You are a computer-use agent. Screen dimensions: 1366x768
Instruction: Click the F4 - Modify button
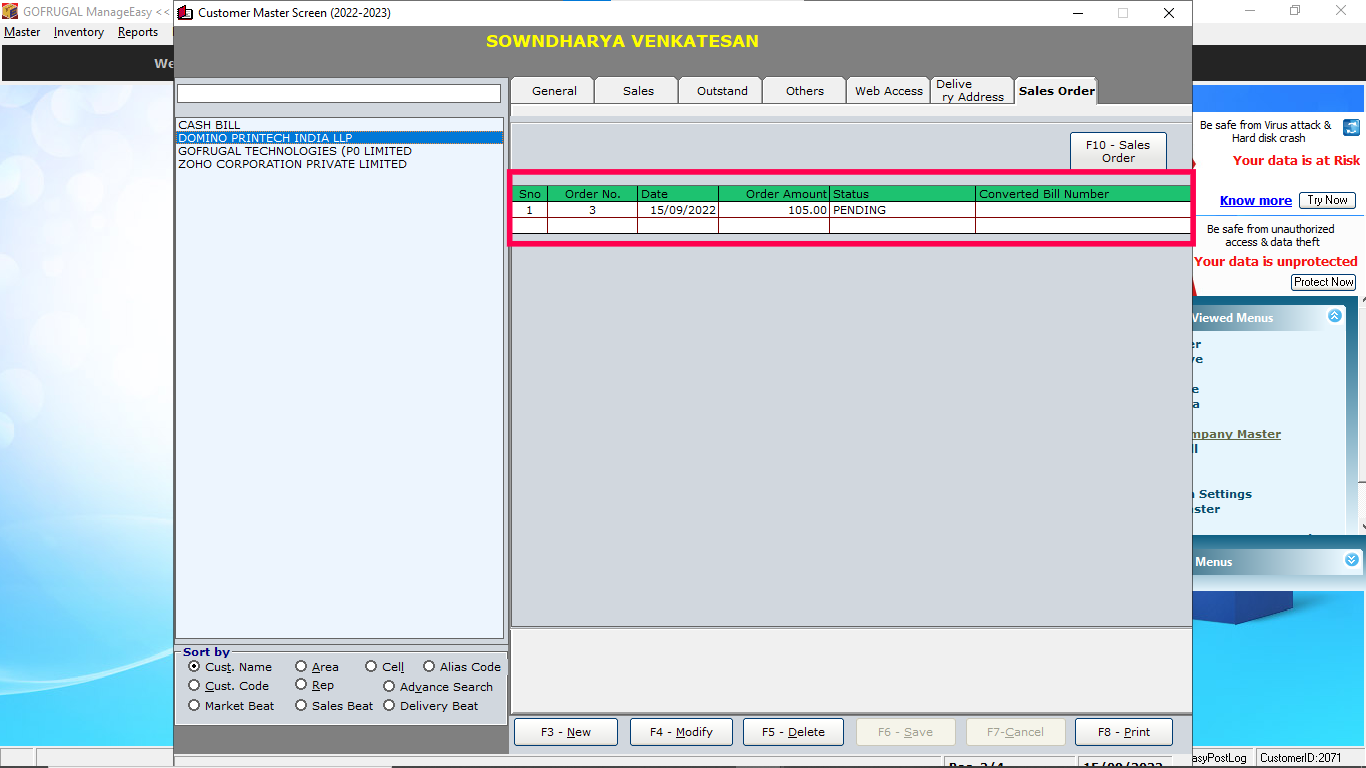pyautogui.click(x=681, y=732)
